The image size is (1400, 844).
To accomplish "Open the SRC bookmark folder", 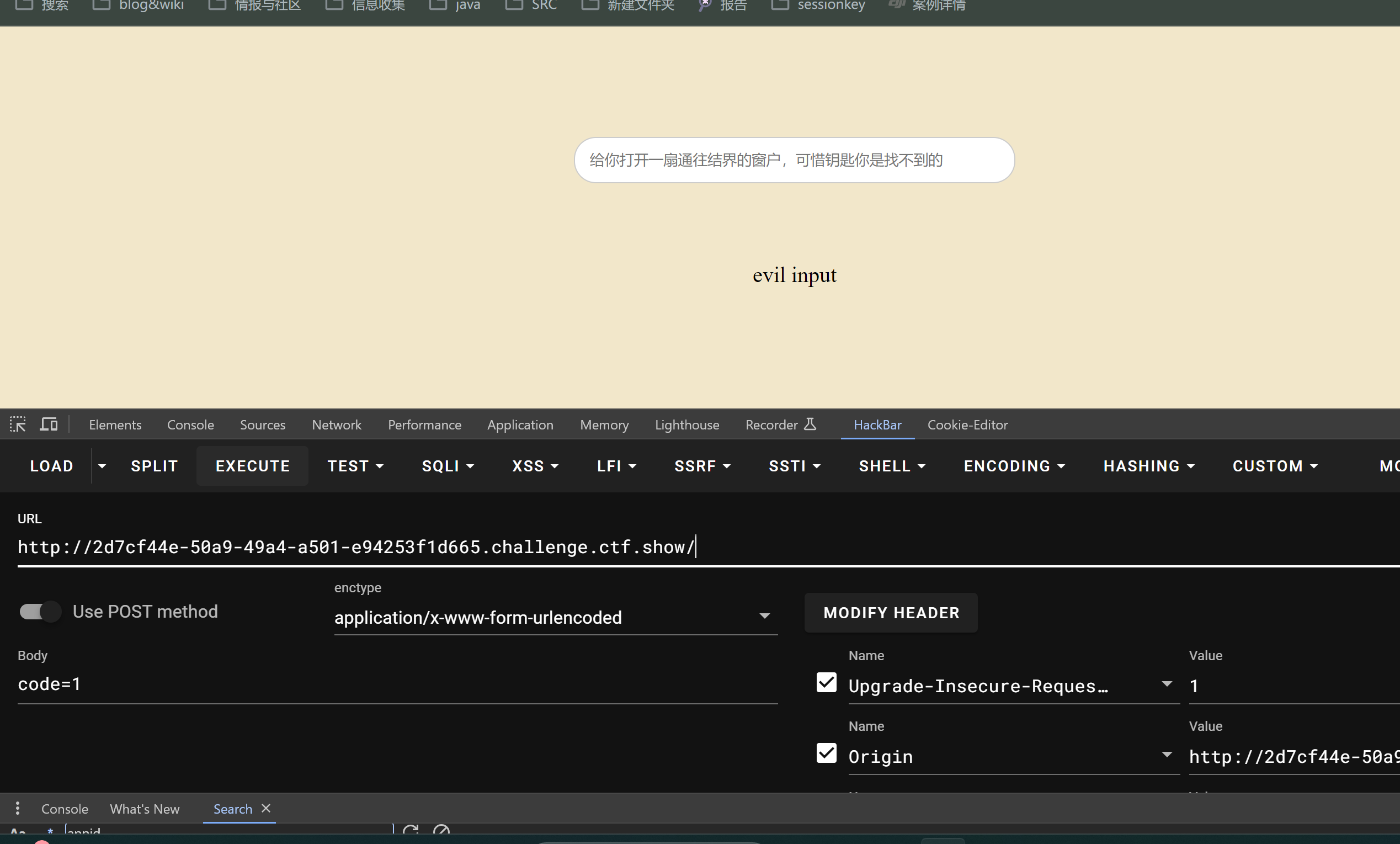I will tap(531, 6).
